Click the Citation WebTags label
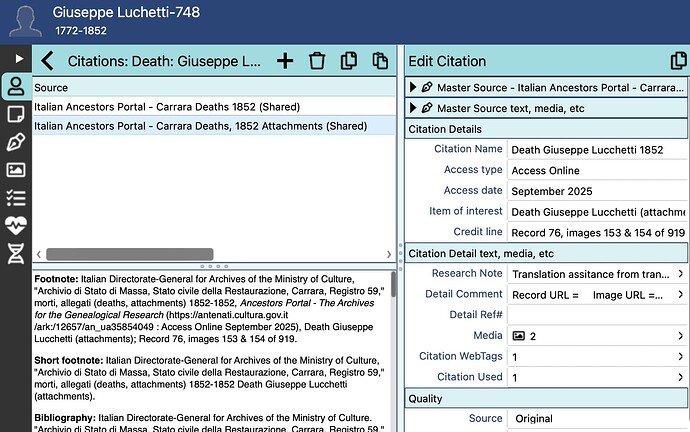Image resolution: width=690 pixels, height=432 pixels. [460, 356]
